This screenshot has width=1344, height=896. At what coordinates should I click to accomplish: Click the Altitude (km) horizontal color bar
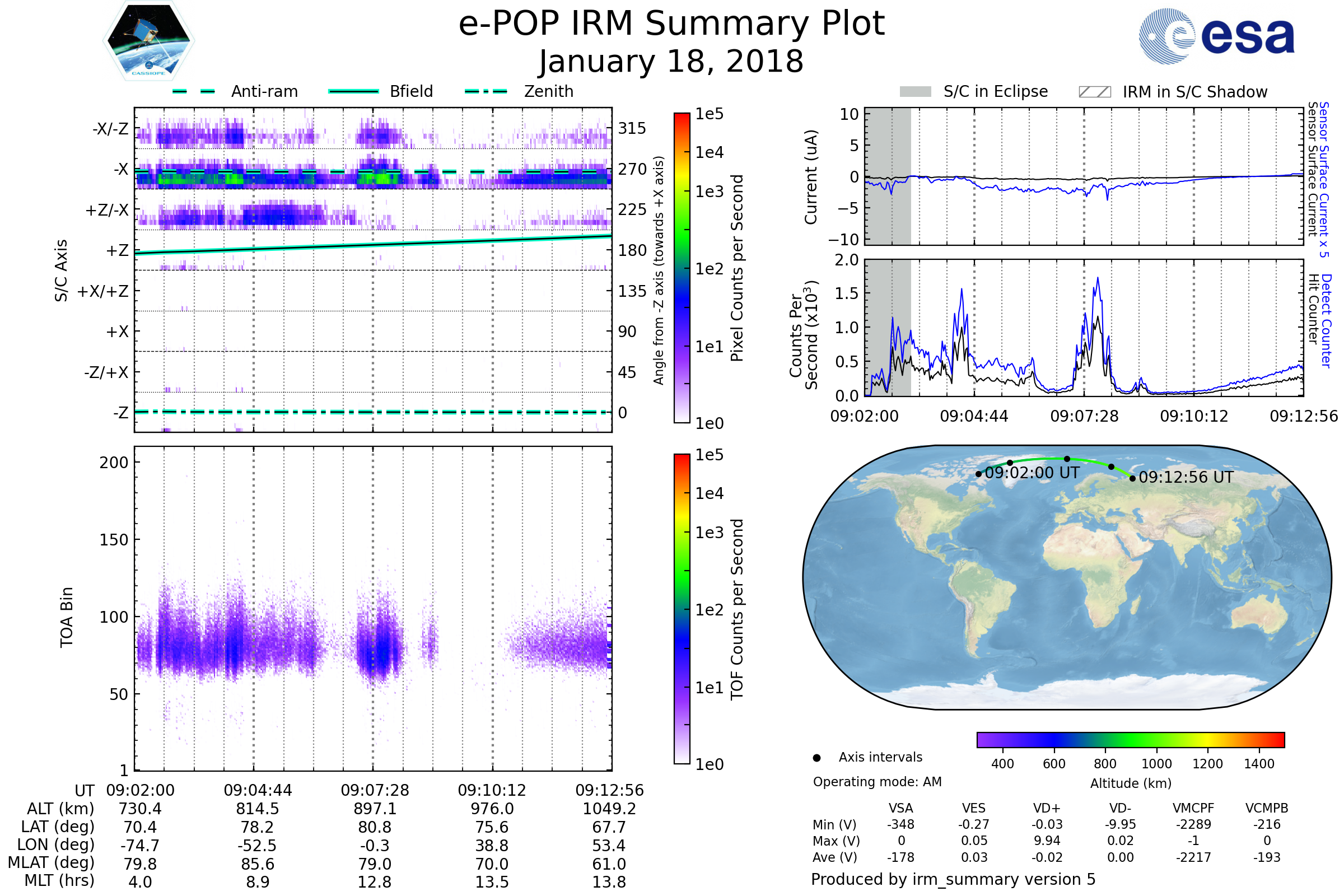1130,740
